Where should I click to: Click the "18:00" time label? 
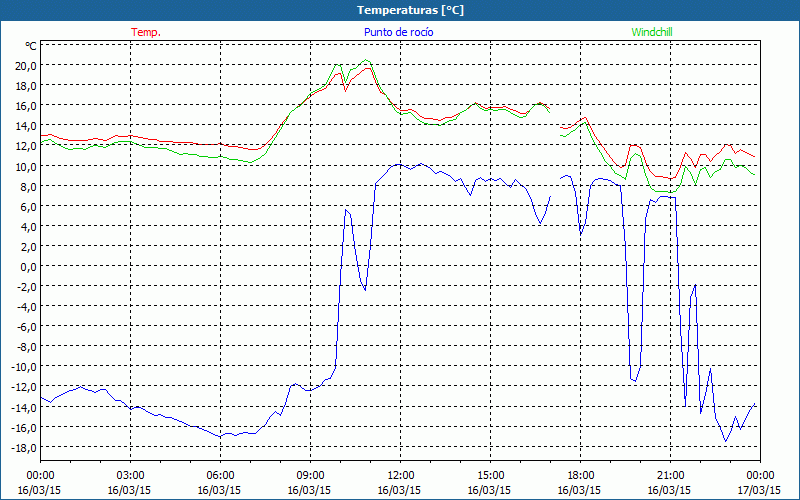point(580,476)
